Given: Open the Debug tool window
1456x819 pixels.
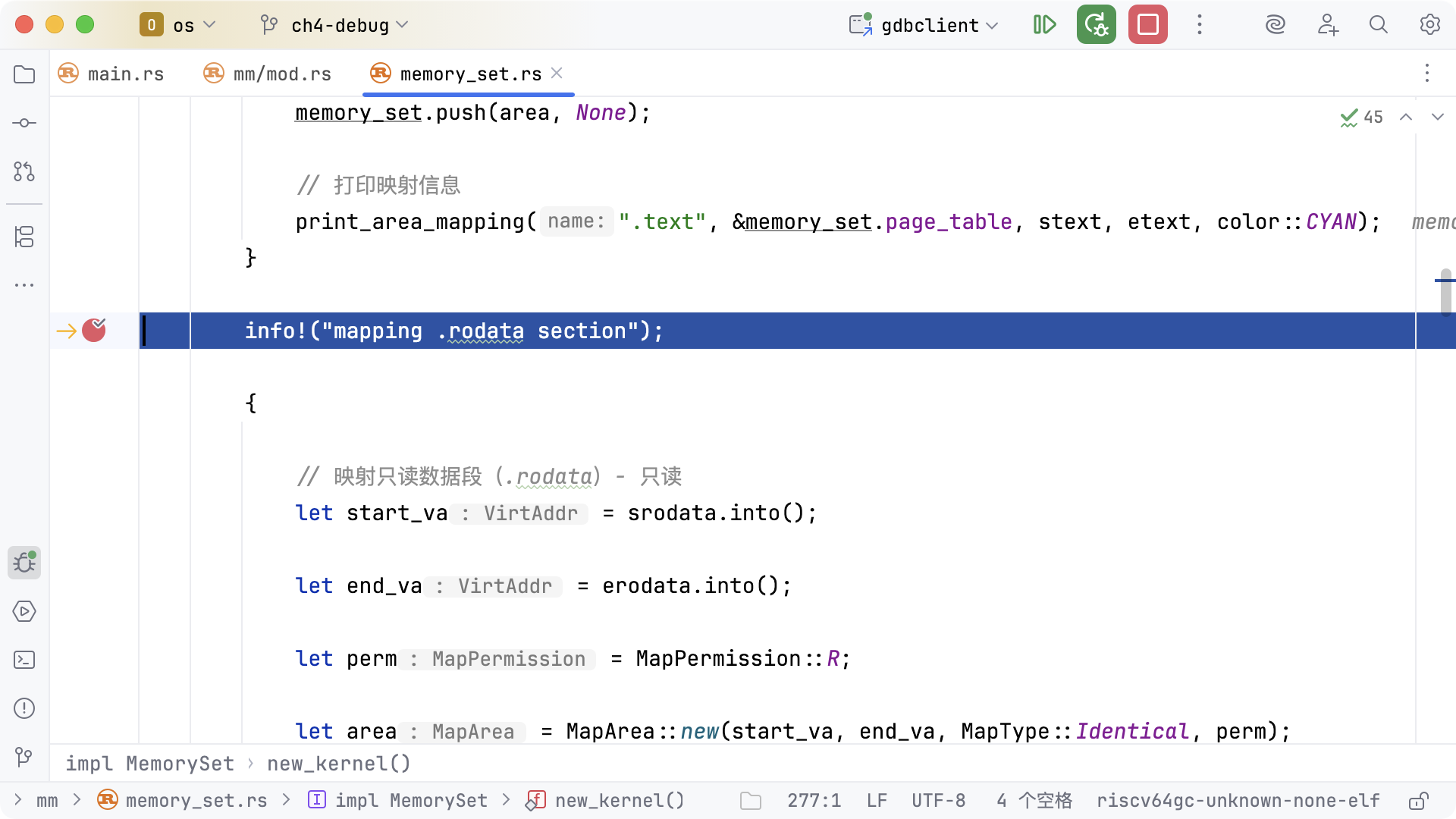Looking at the screenshot, I should (24, 563).
